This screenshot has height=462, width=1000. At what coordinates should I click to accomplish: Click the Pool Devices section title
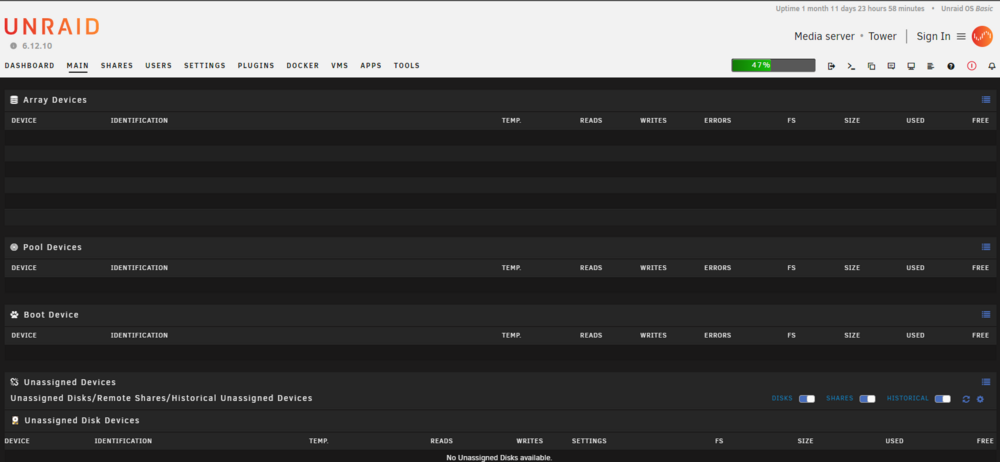click(52, 247)
